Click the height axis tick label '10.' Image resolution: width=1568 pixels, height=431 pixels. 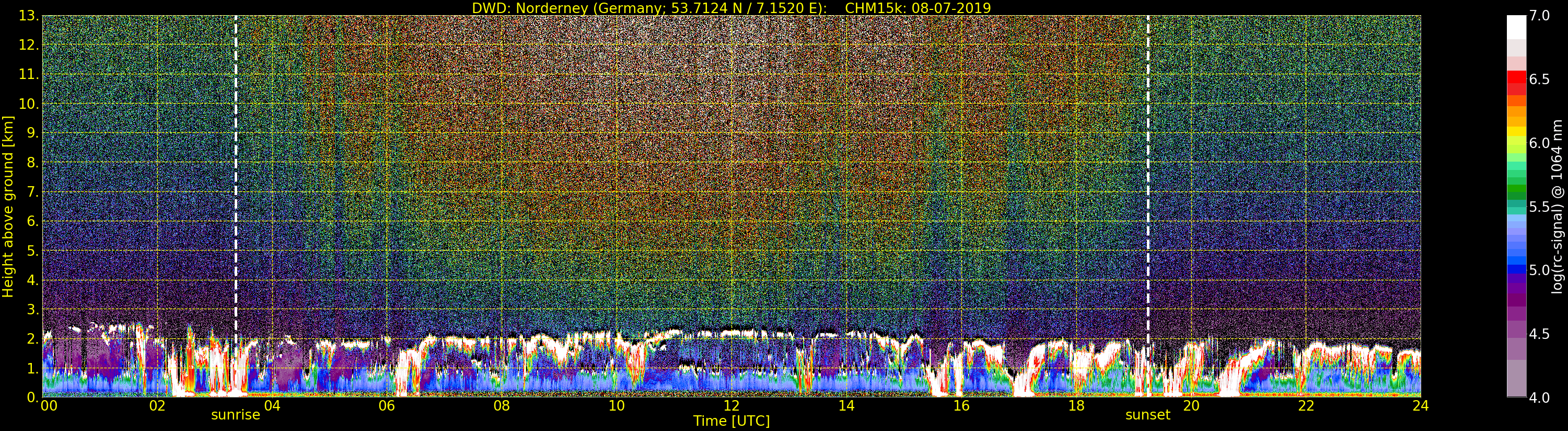point(29,104)
